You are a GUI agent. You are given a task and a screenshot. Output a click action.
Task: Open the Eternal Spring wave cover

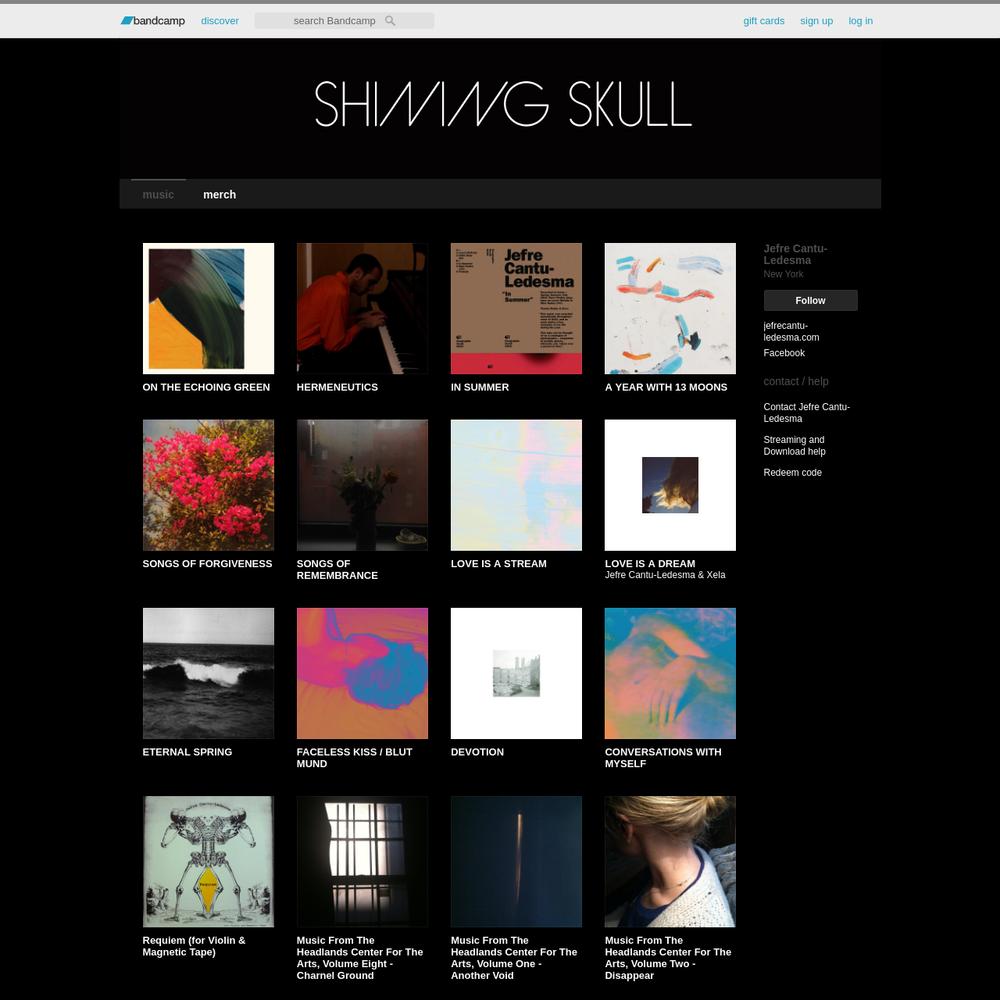point(209,673)
